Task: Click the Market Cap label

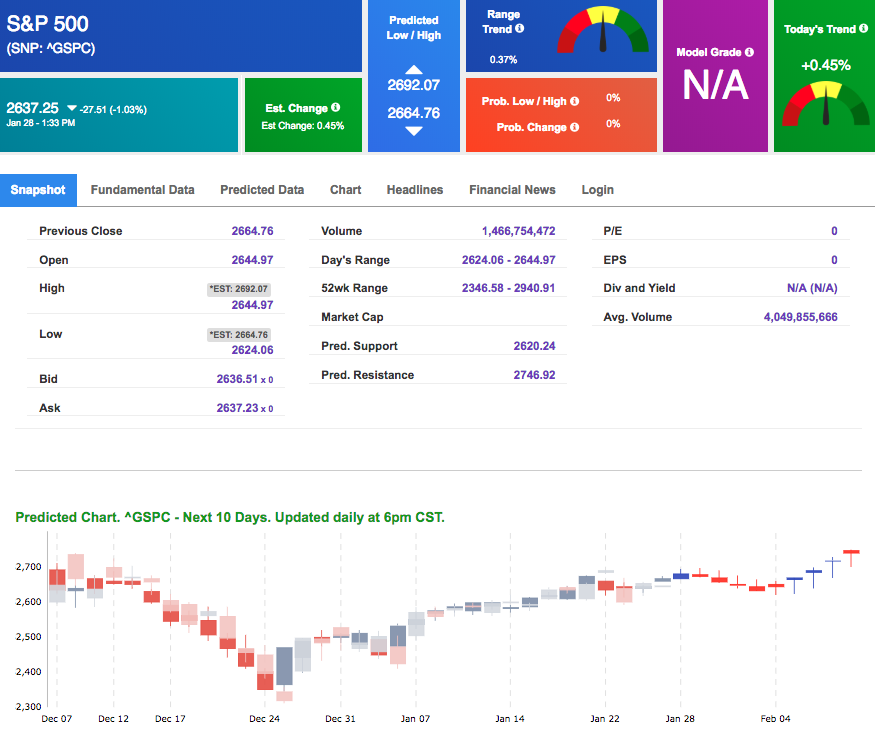Action: point(352,318)
